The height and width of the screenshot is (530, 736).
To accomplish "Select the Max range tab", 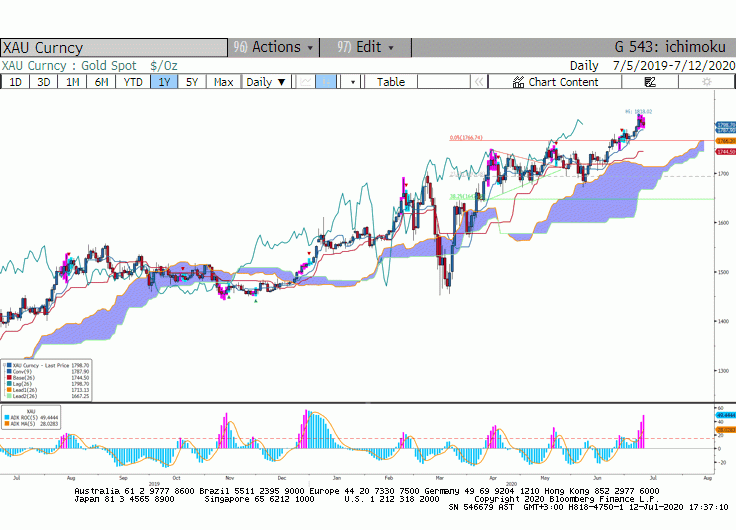I will coord(223,82).
